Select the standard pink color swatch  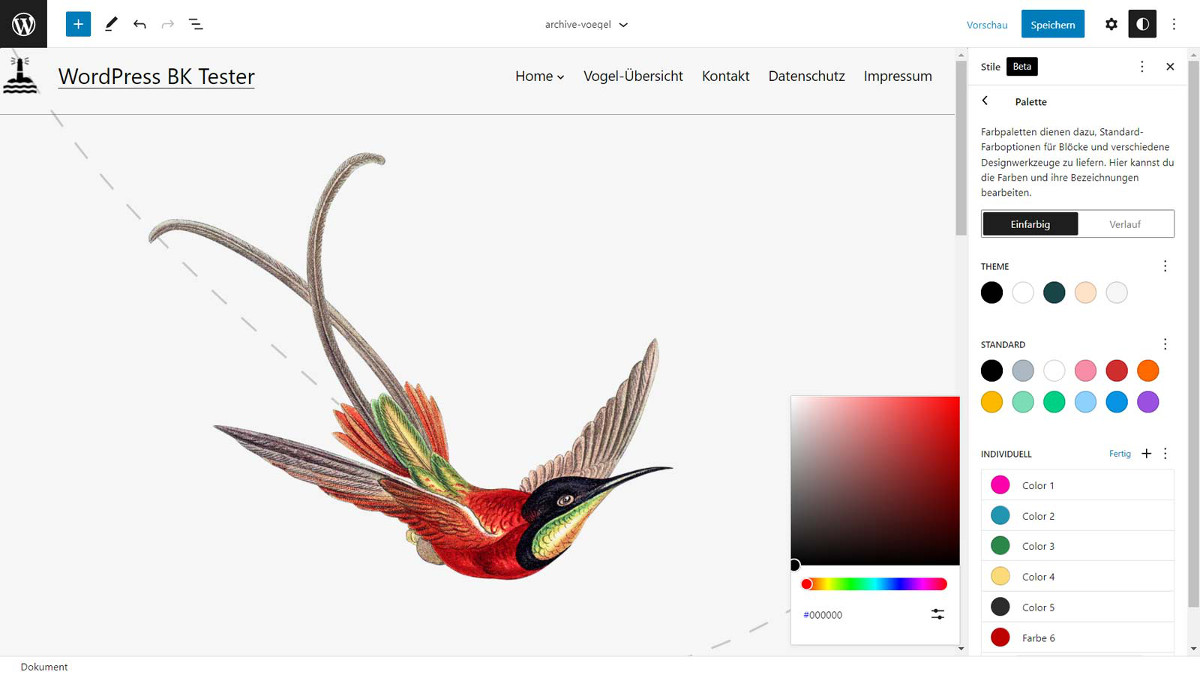[x=1086, y=371]
